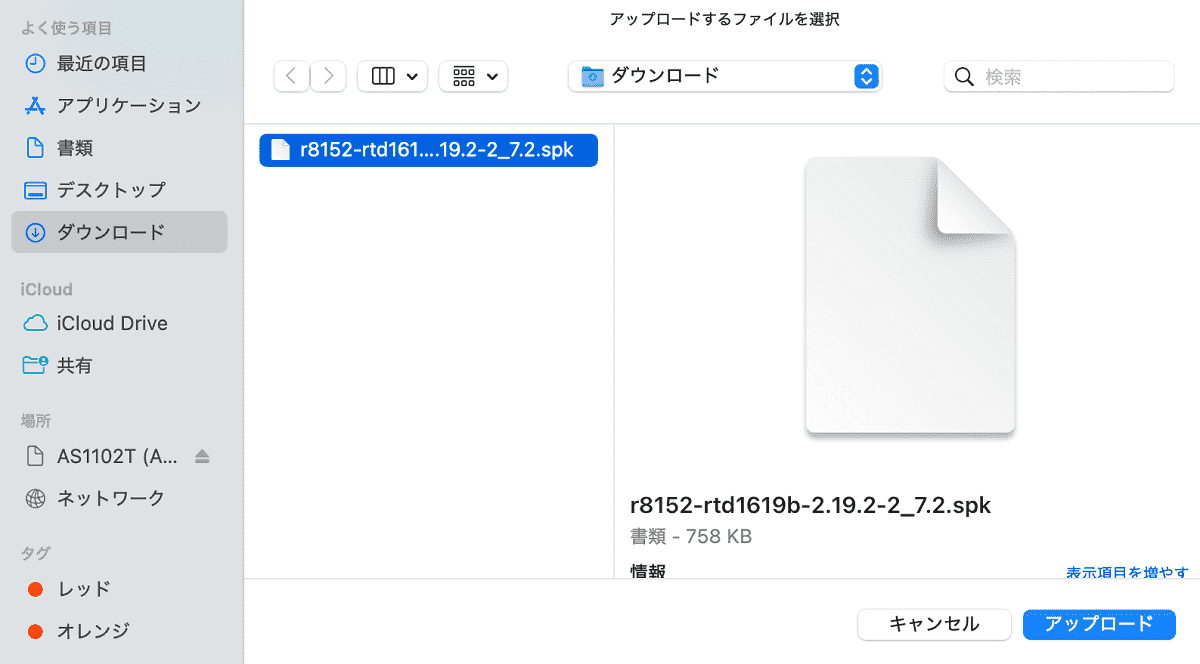Select ダウンロード in the sidebar
The height and width of the screenshot is (664, 1200).
120,232
